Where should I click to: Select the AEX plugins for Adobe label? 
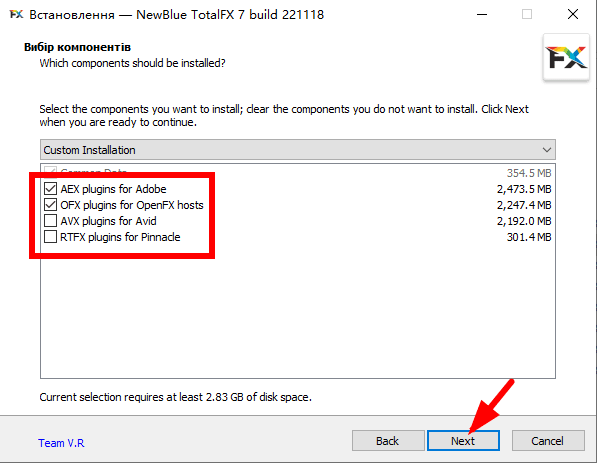(113, 189)
